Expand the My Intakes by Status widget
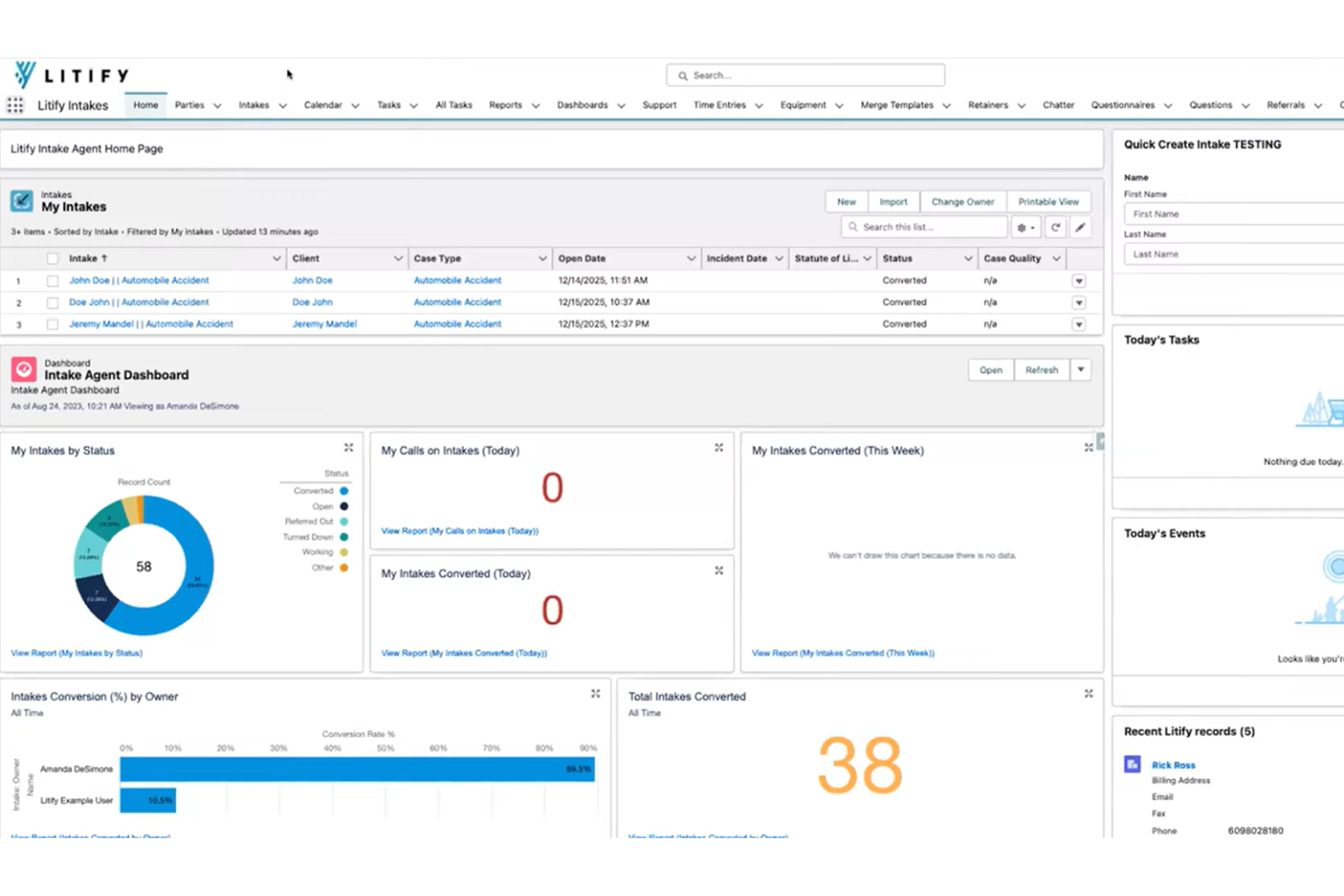This screenshot has width=1344, height=896. click(349, 447)
